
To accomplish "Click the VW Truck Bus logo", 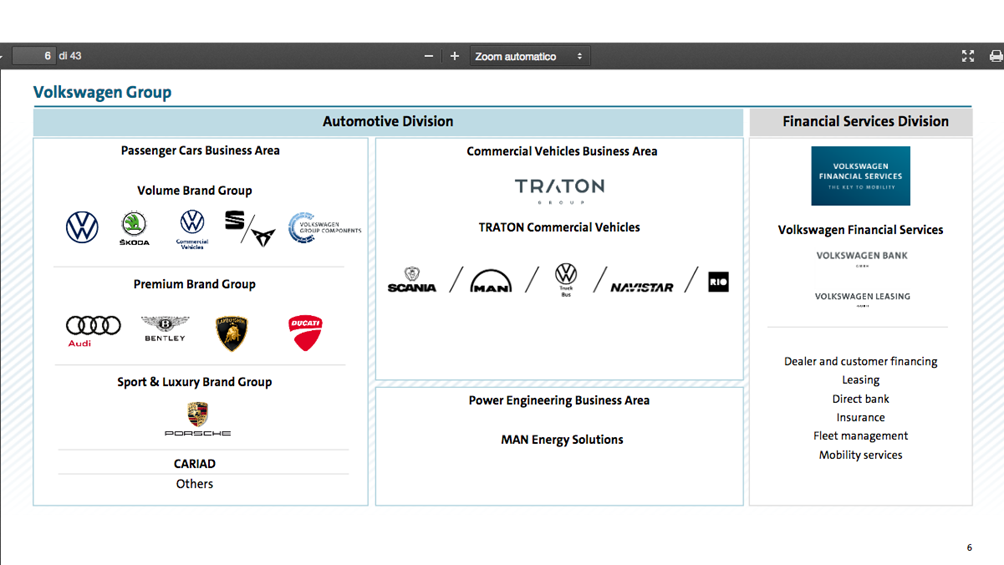I will tap(566, 280).
